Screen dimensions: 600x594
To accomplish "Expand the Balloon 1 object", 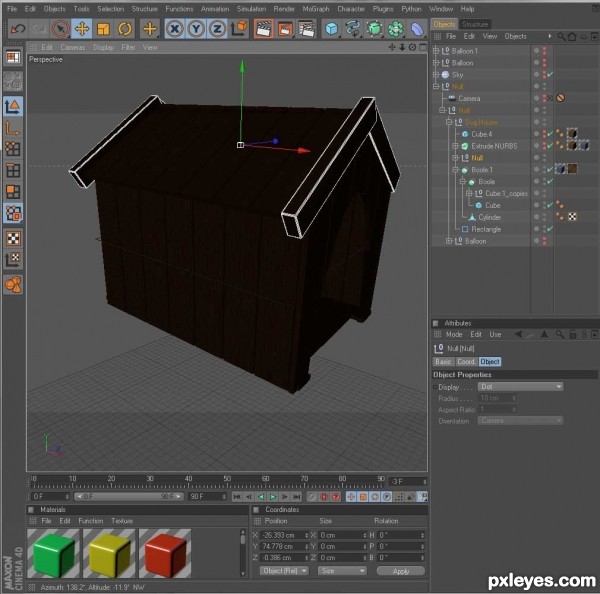I will [436, 51].
